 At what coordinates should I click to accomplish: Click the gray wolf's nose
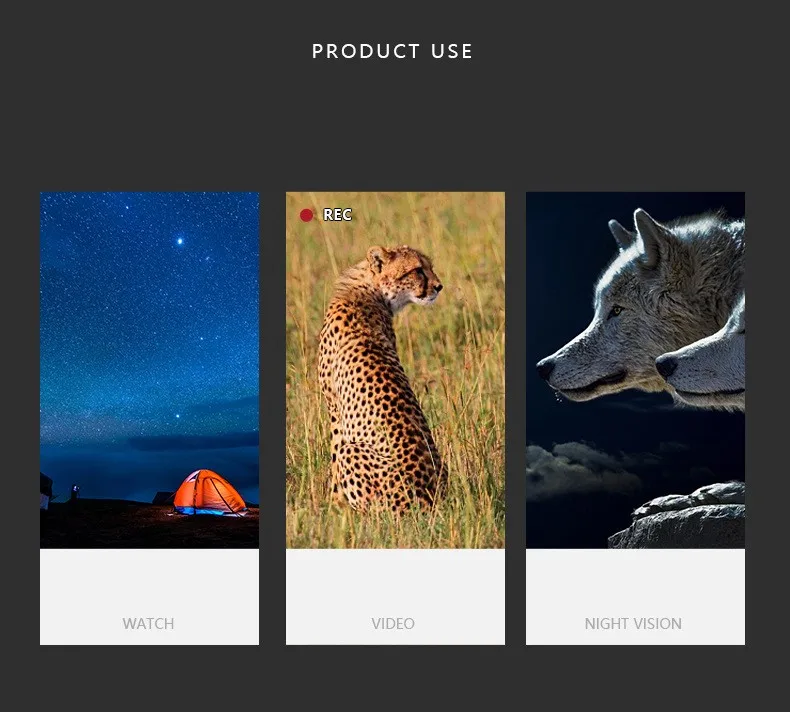point(546,369)
